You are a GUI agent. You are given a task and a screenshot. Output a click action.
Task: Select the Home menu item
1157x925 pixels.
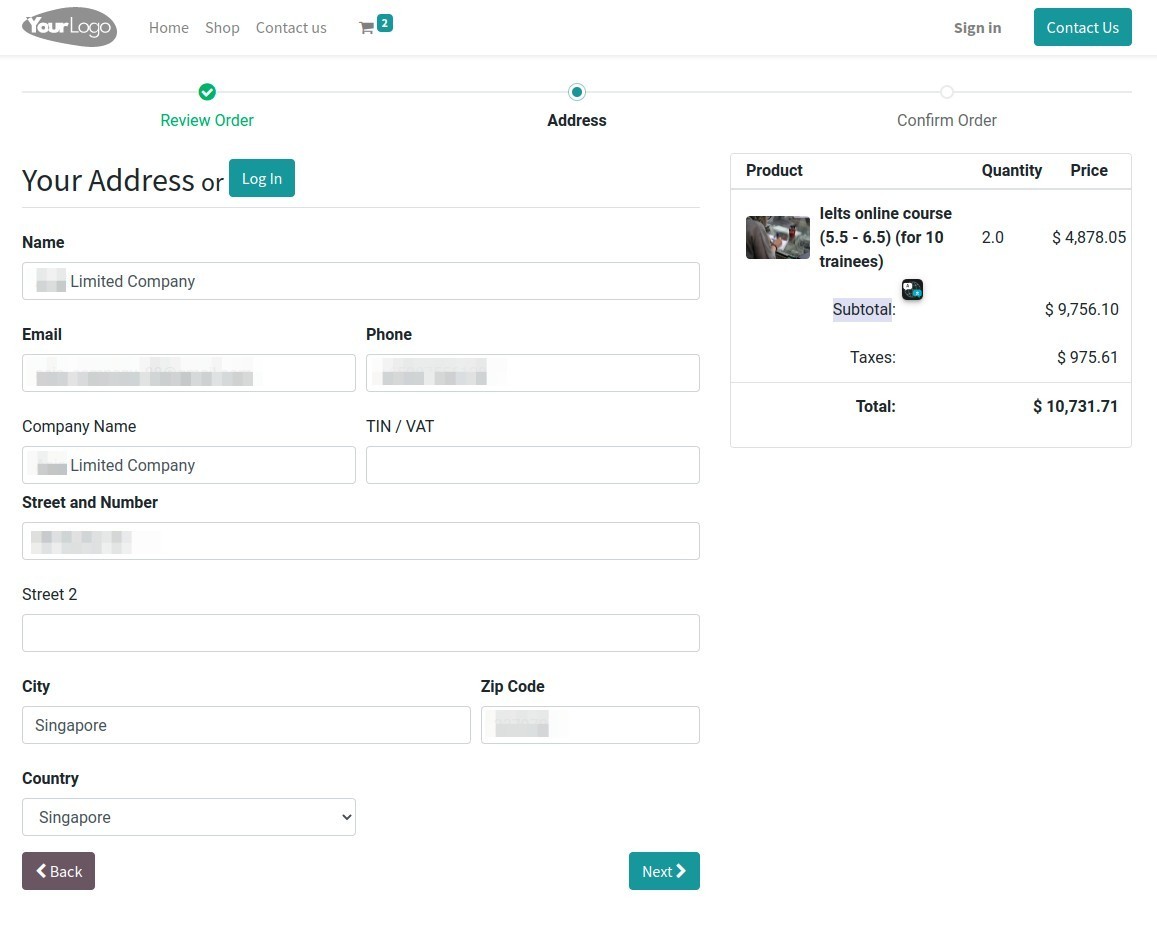click(168, 28)
